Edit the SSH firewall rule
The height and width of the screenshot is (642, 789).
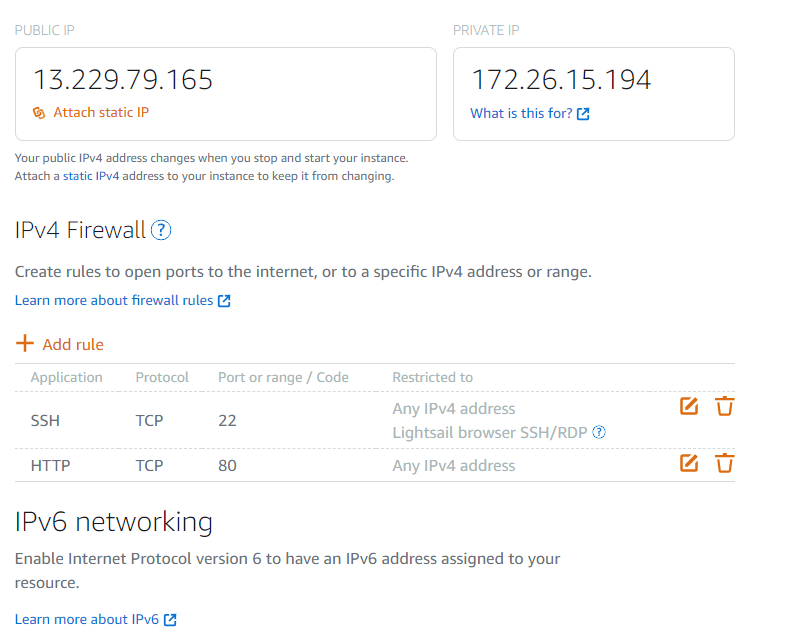688,406
